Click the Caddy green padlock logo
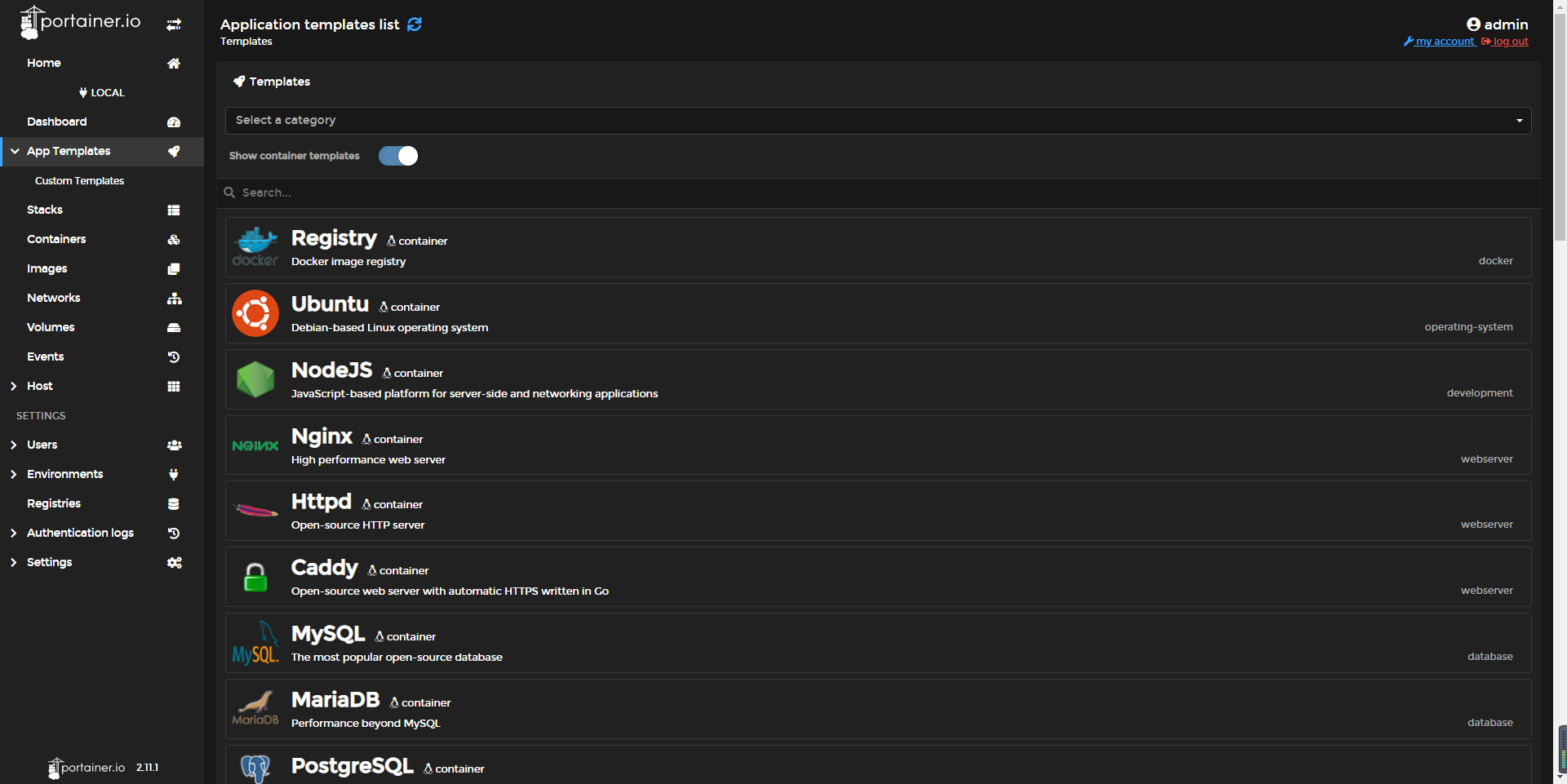 pyautogui.click(x=255, y=577)
